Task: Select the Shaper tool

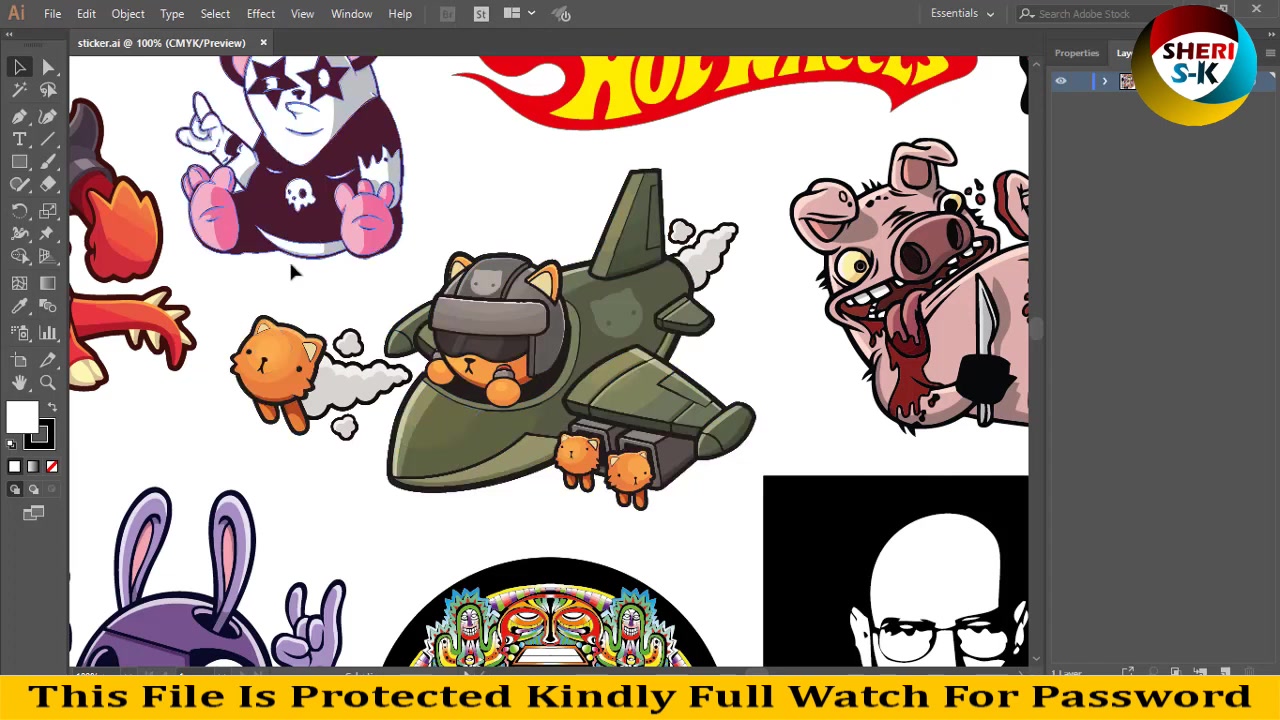Action: click(20, 185)
